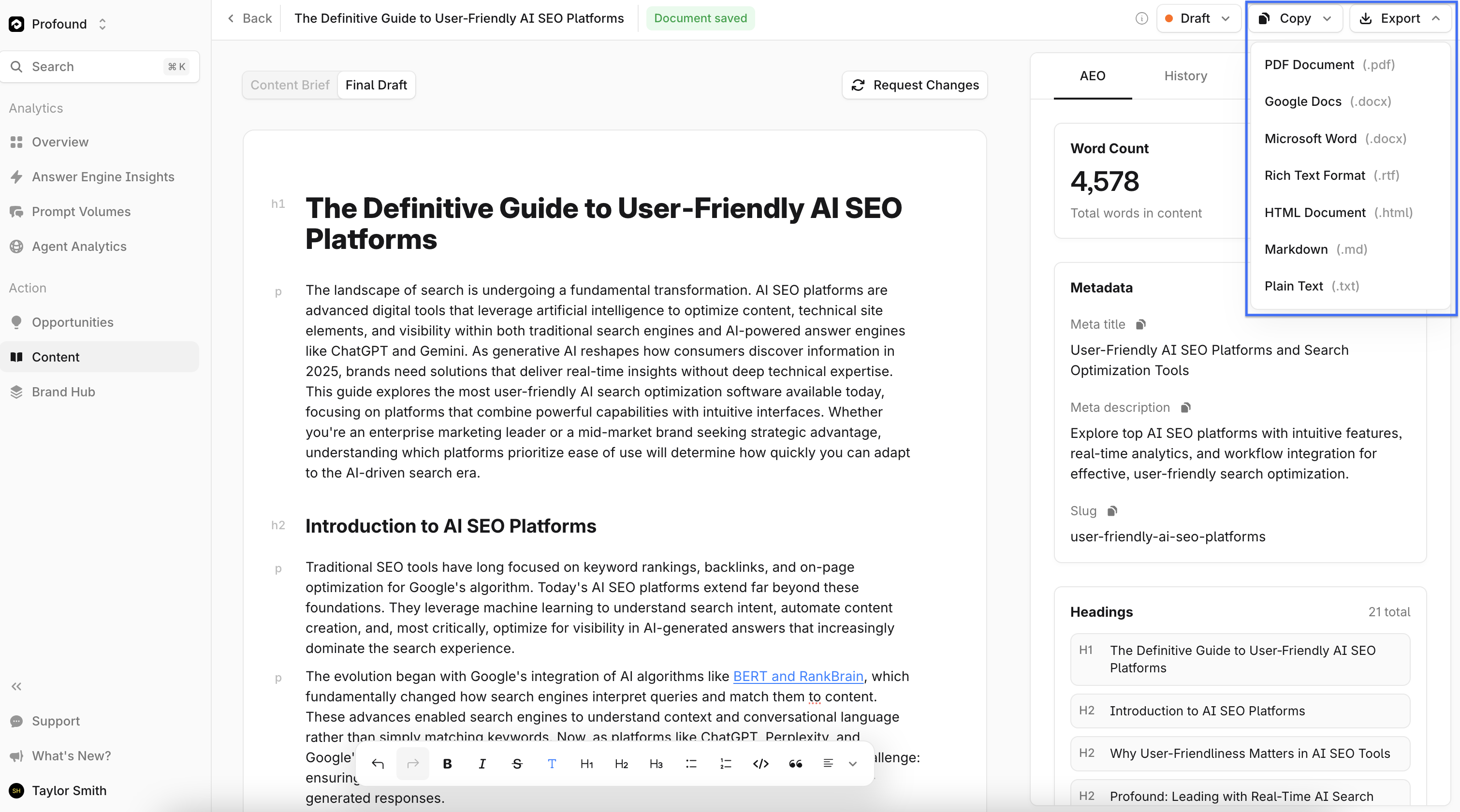
Task: Export to Google Docs format
Action: (x=1350, y=101)
